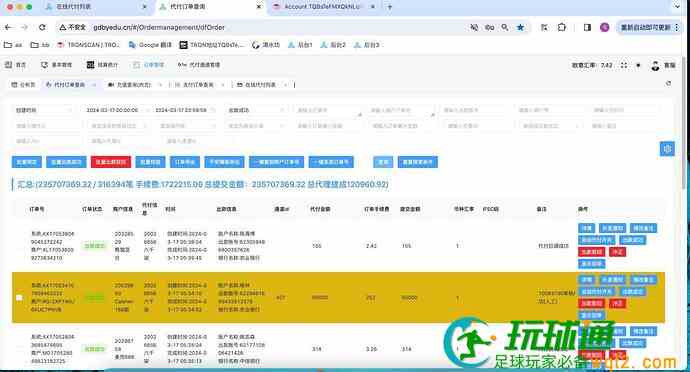Switch to the 在线代付列表 page tab

point(257,85)
